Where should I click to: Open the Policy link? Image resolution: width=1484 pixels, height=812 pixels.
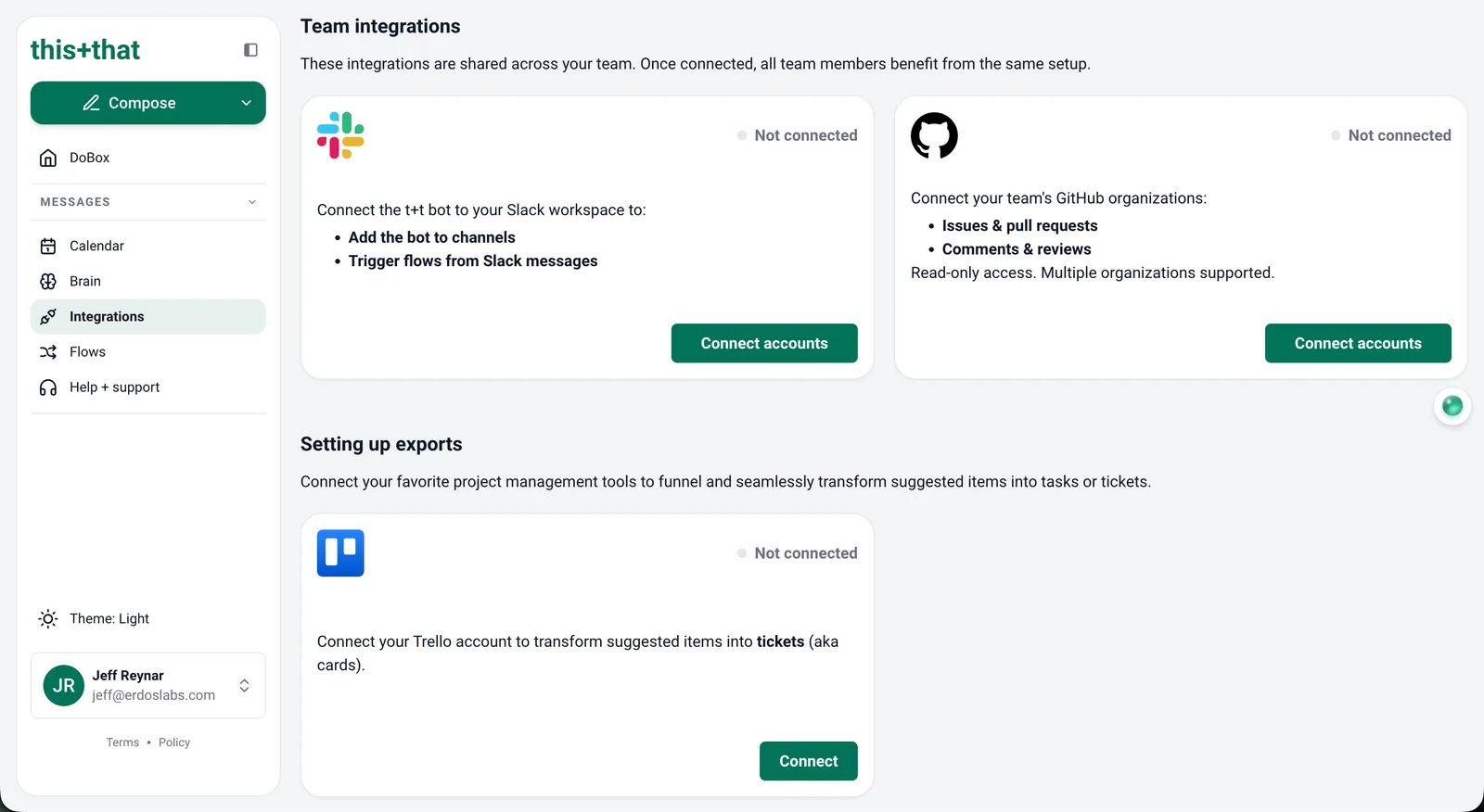click(174, 742)
